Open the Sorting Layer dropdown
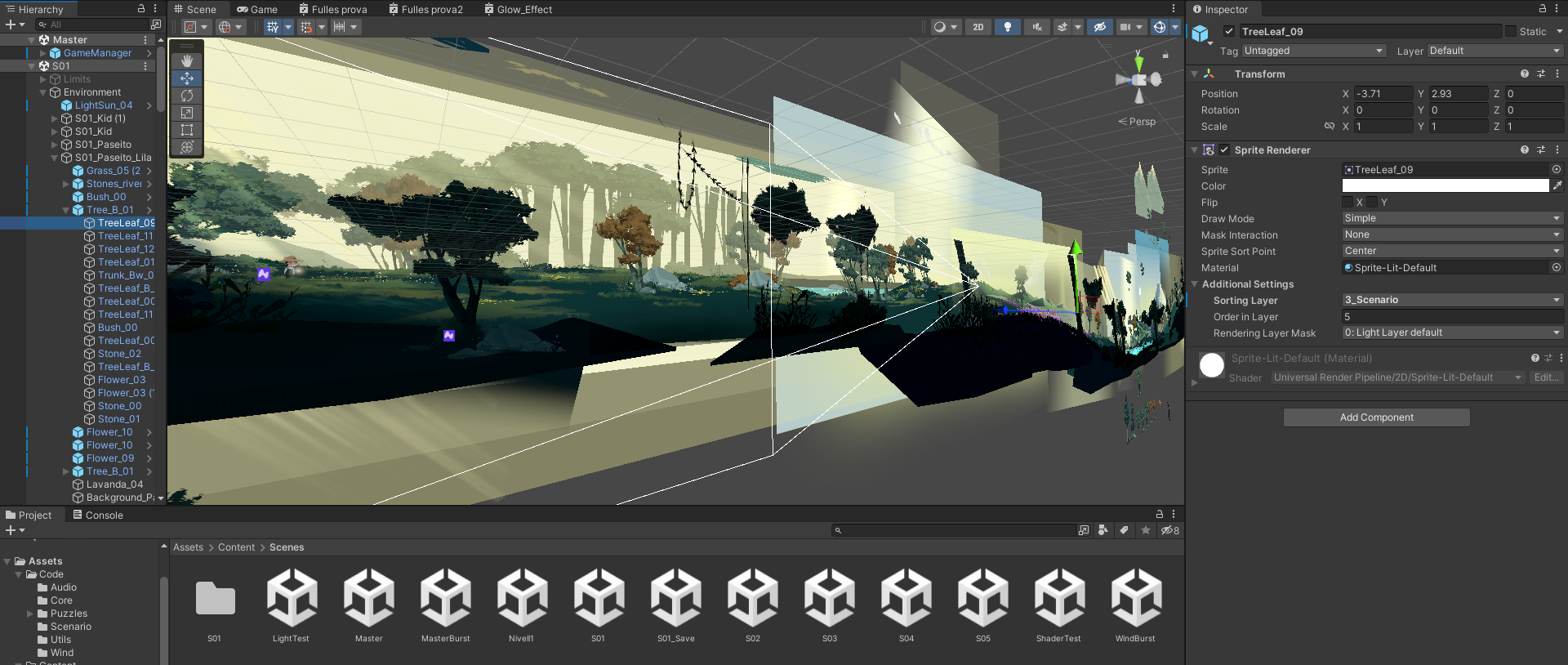 (x=1452, y=300)
